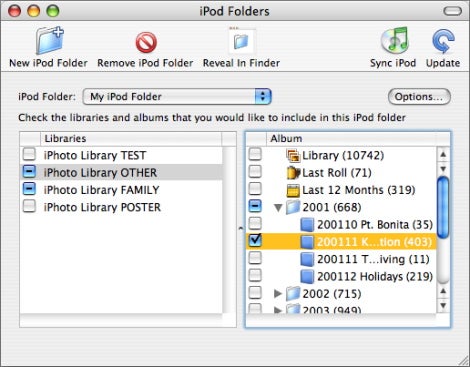Click the New iPod Folder toolbar icon
Screen dimensions: 470x367
[50, 41]
